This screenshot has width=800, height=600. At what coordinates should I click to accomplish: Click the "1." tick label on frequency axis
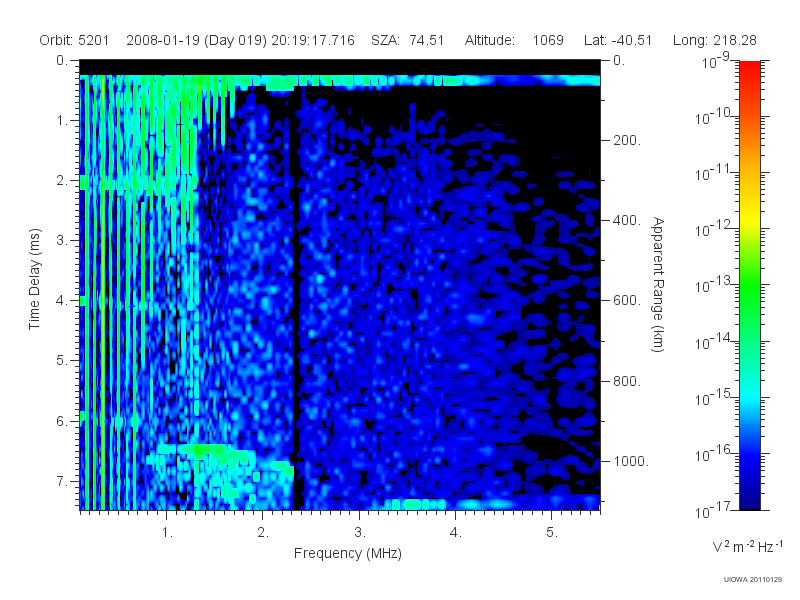(167, 533)
